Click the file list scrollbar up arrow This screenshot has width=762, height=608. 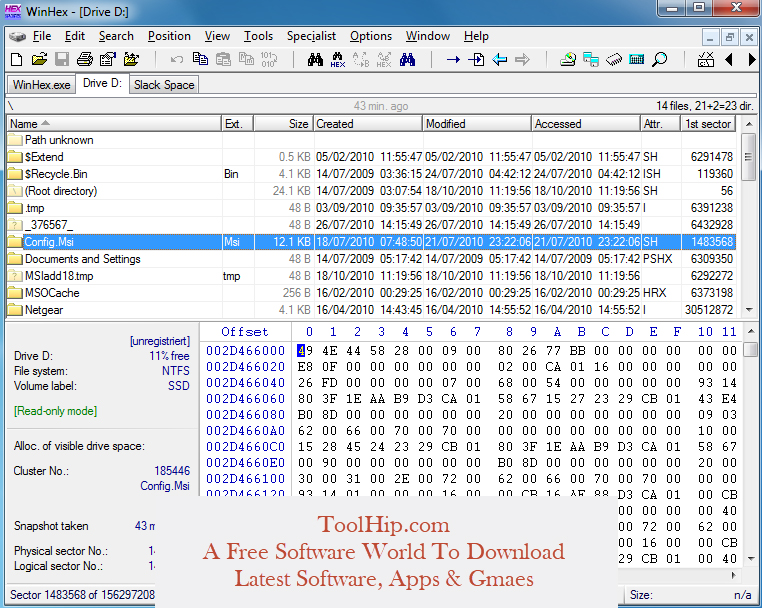pos(749,124)
